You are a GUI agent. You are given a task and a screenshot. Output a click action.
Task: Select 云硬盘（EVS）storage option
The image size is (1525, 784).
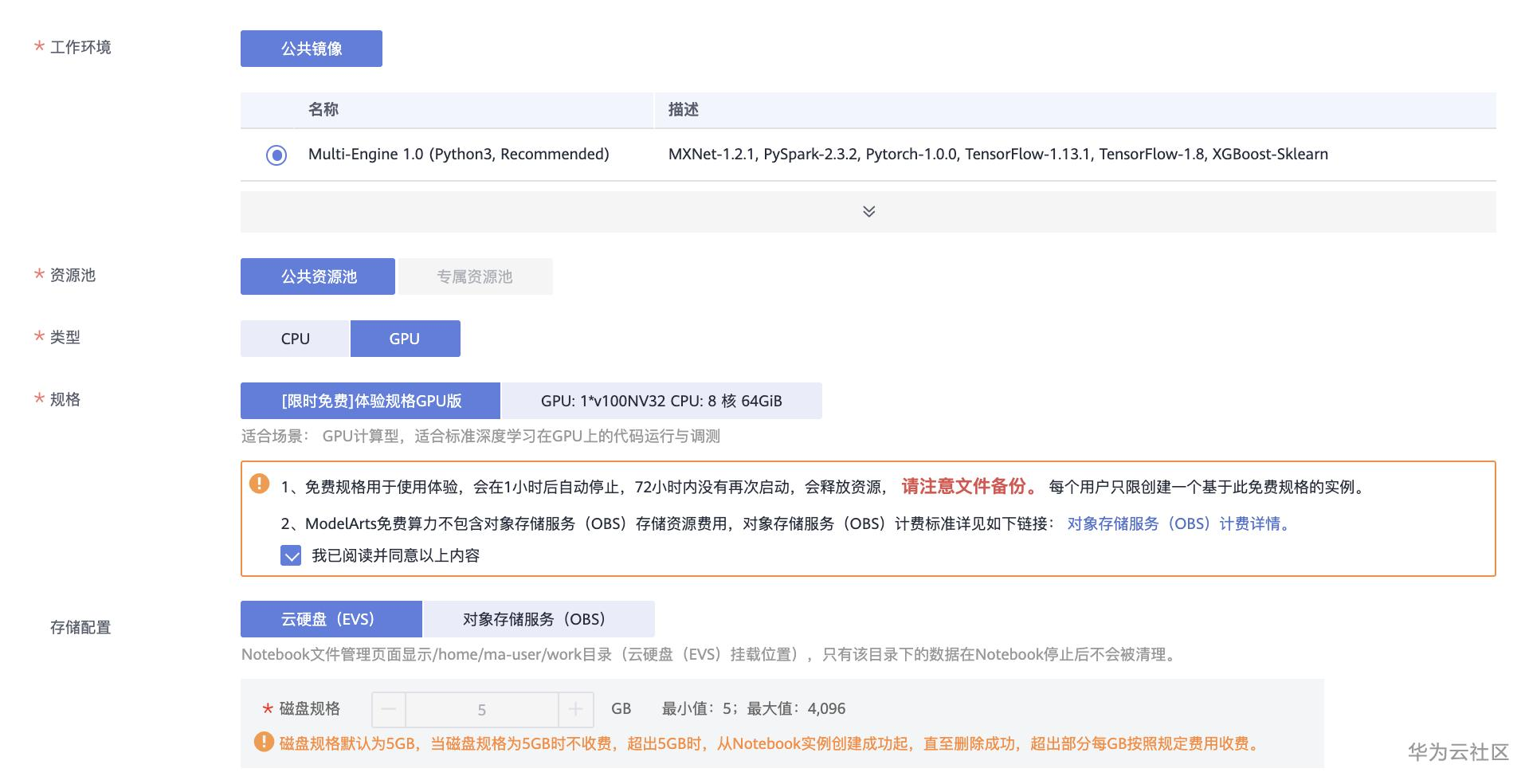(x=331, y=618)
